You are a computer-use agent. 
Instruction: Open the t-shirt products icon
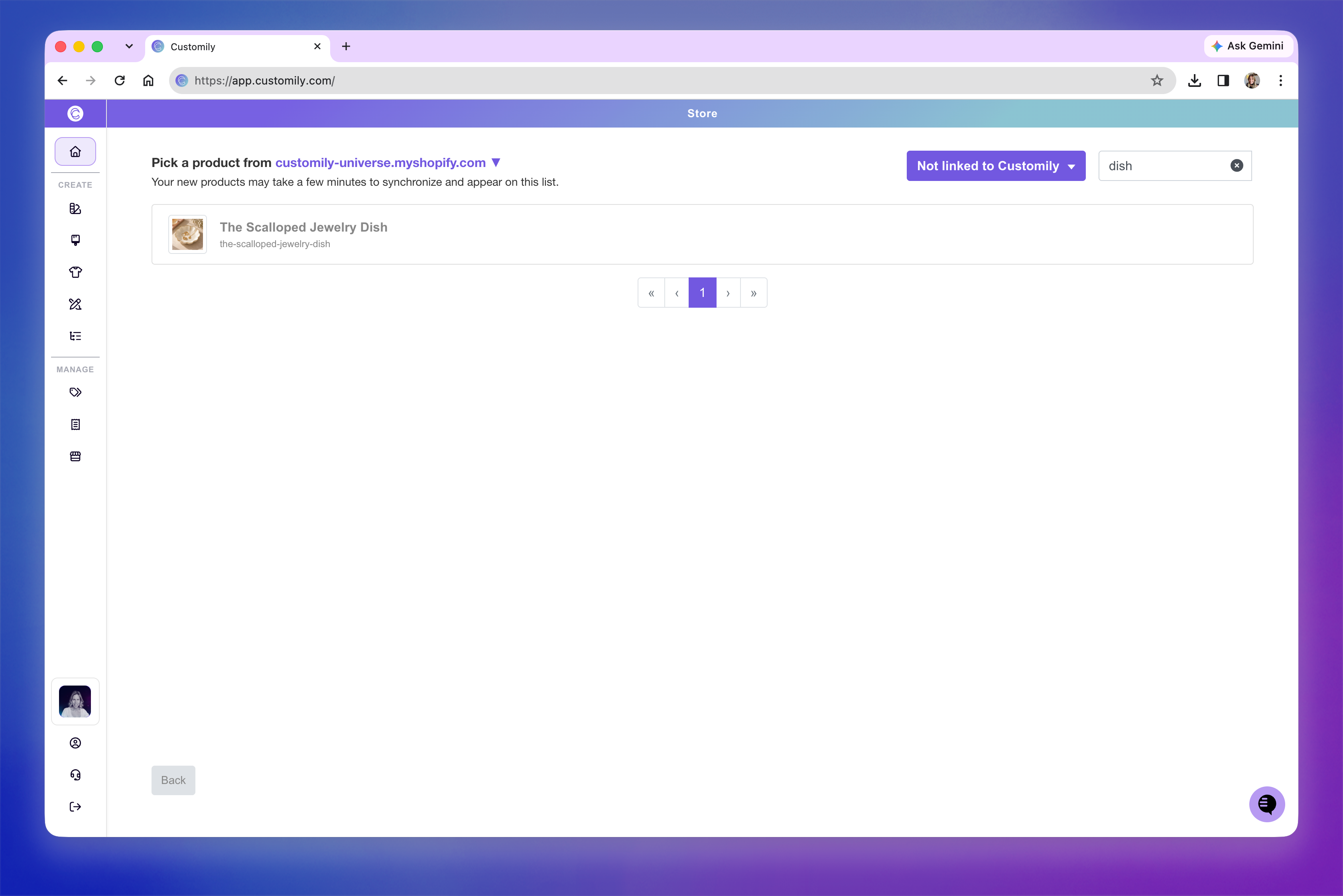[75, 272]
